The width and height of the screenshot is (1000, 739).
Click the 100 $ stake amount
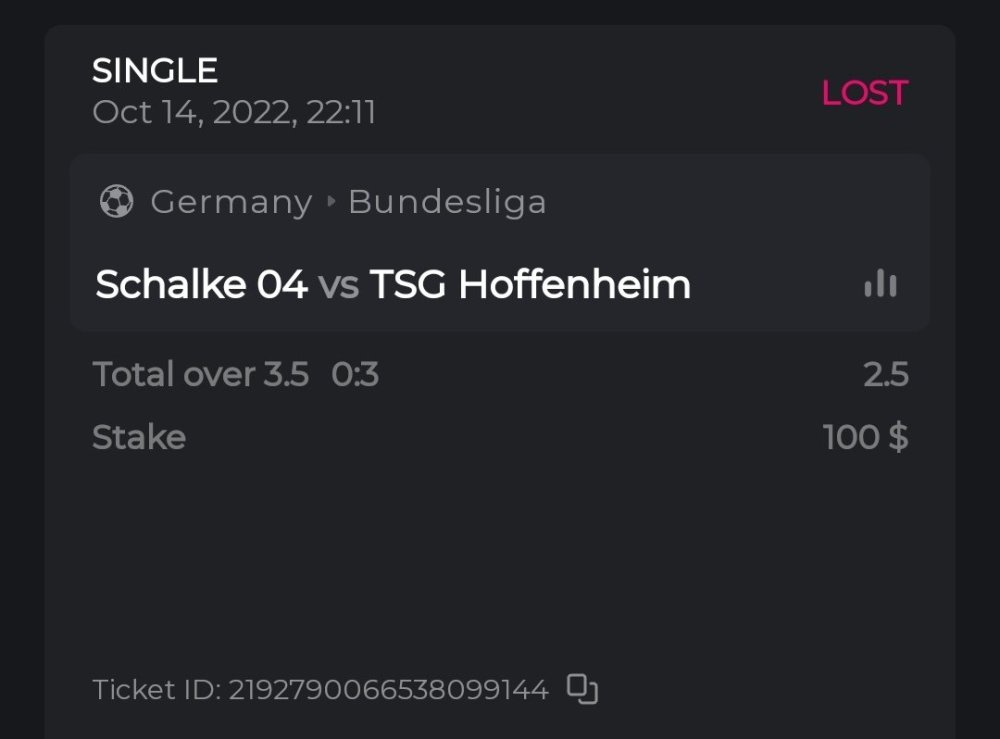(865, 437)
